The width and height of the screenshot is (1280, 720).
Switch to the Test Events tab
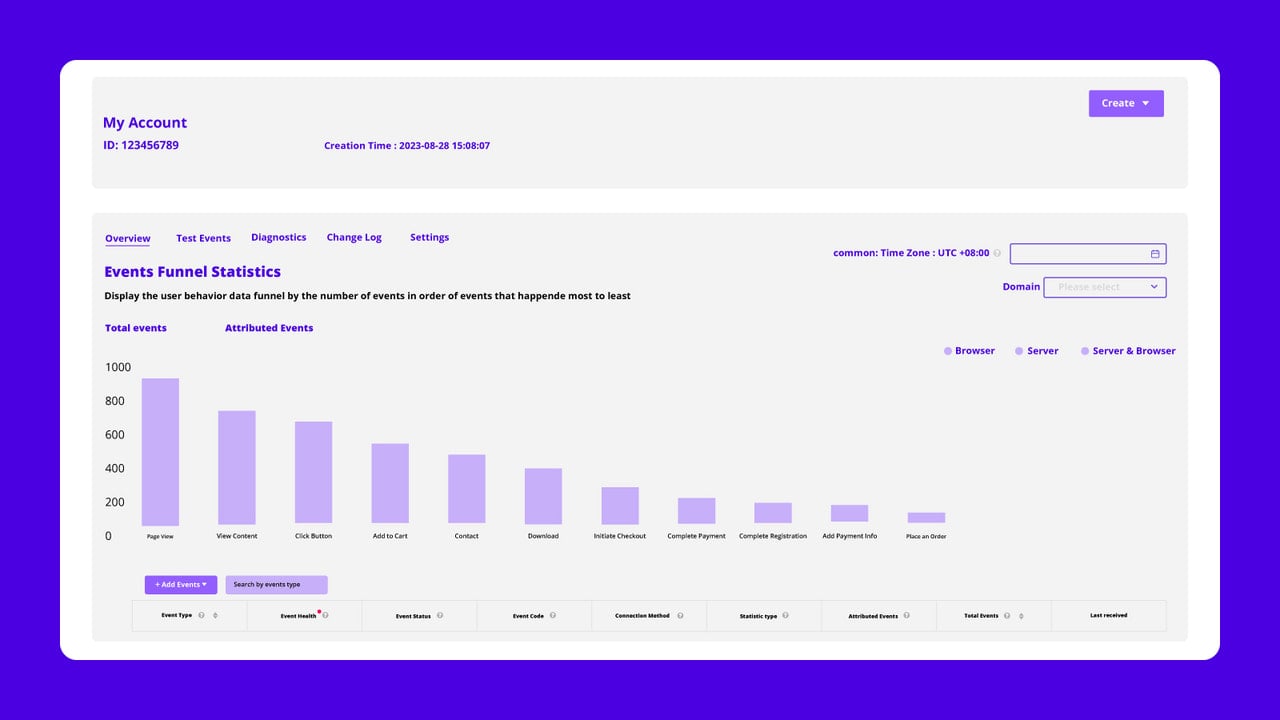click(203, 238)
